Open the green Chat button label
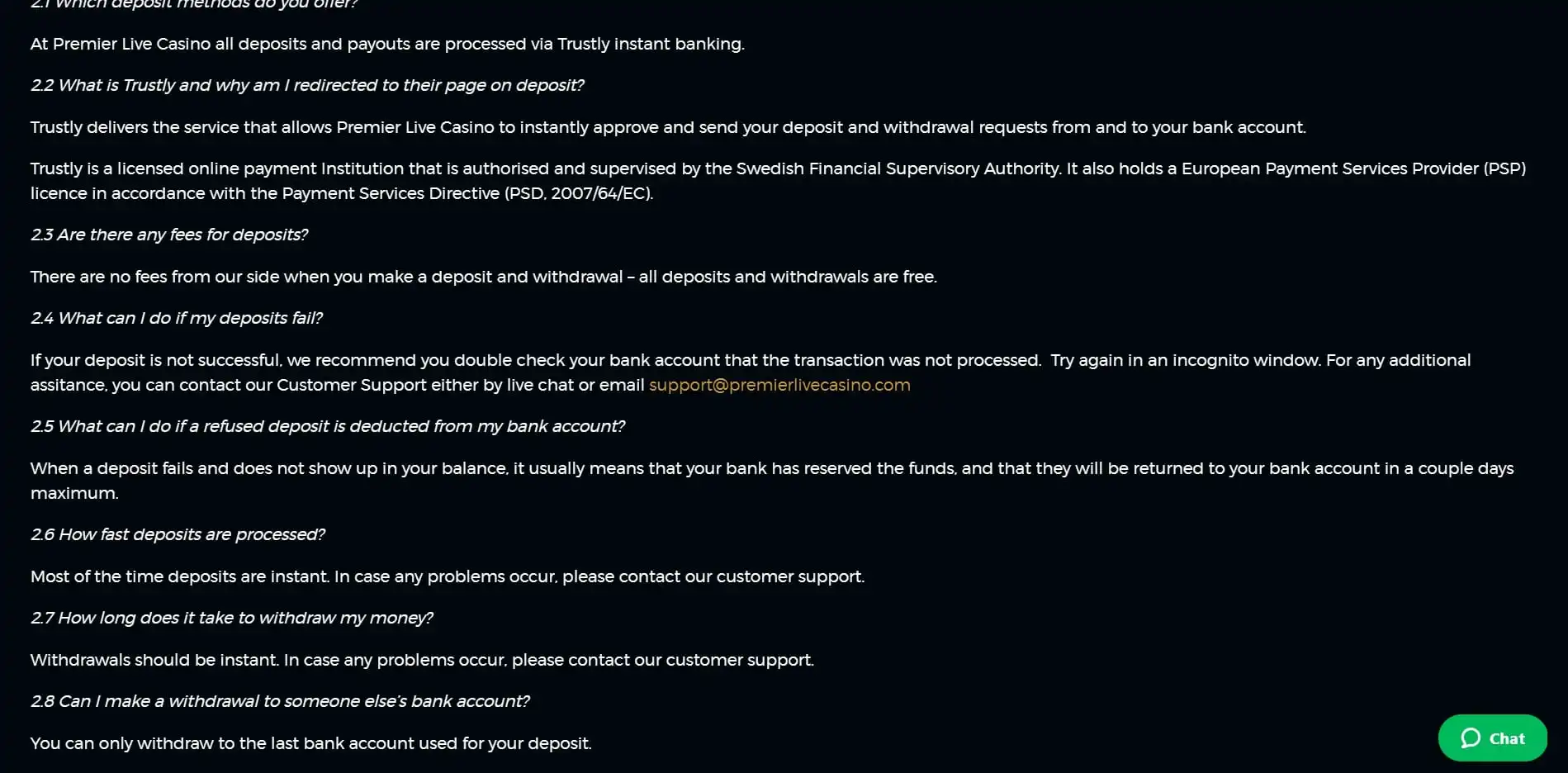 tap(1507, 739)
